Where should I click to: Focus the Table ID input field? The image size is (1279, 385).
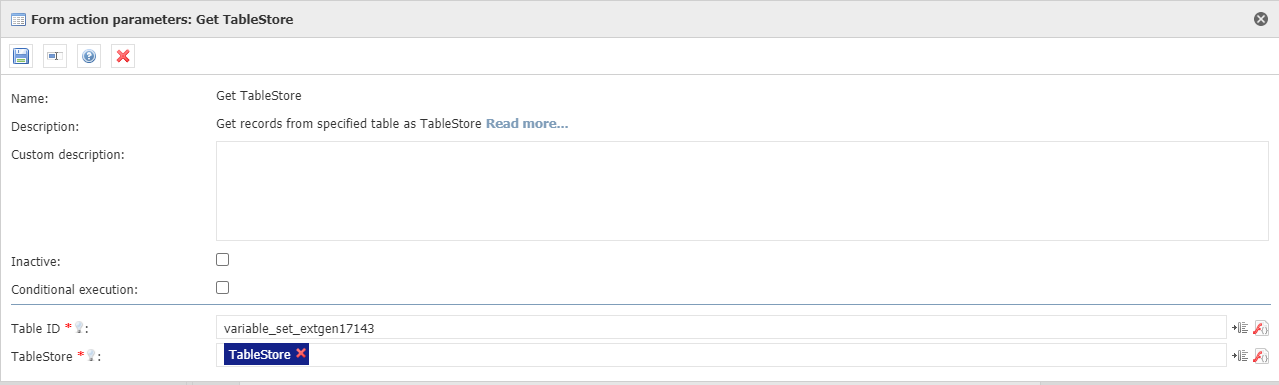pos(721,327)
